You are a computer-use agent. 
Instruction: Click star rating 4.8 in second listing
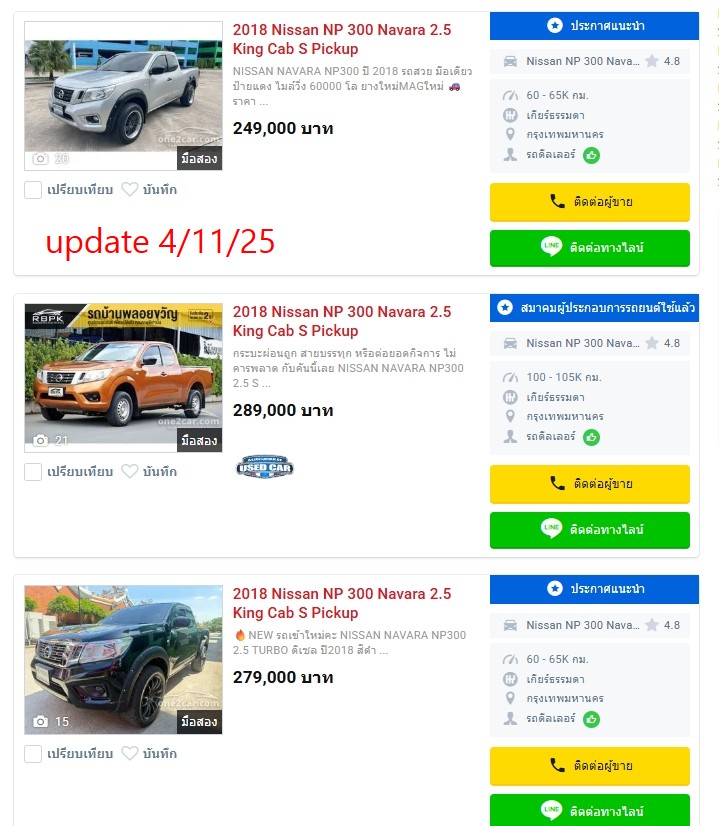(663, 343)
